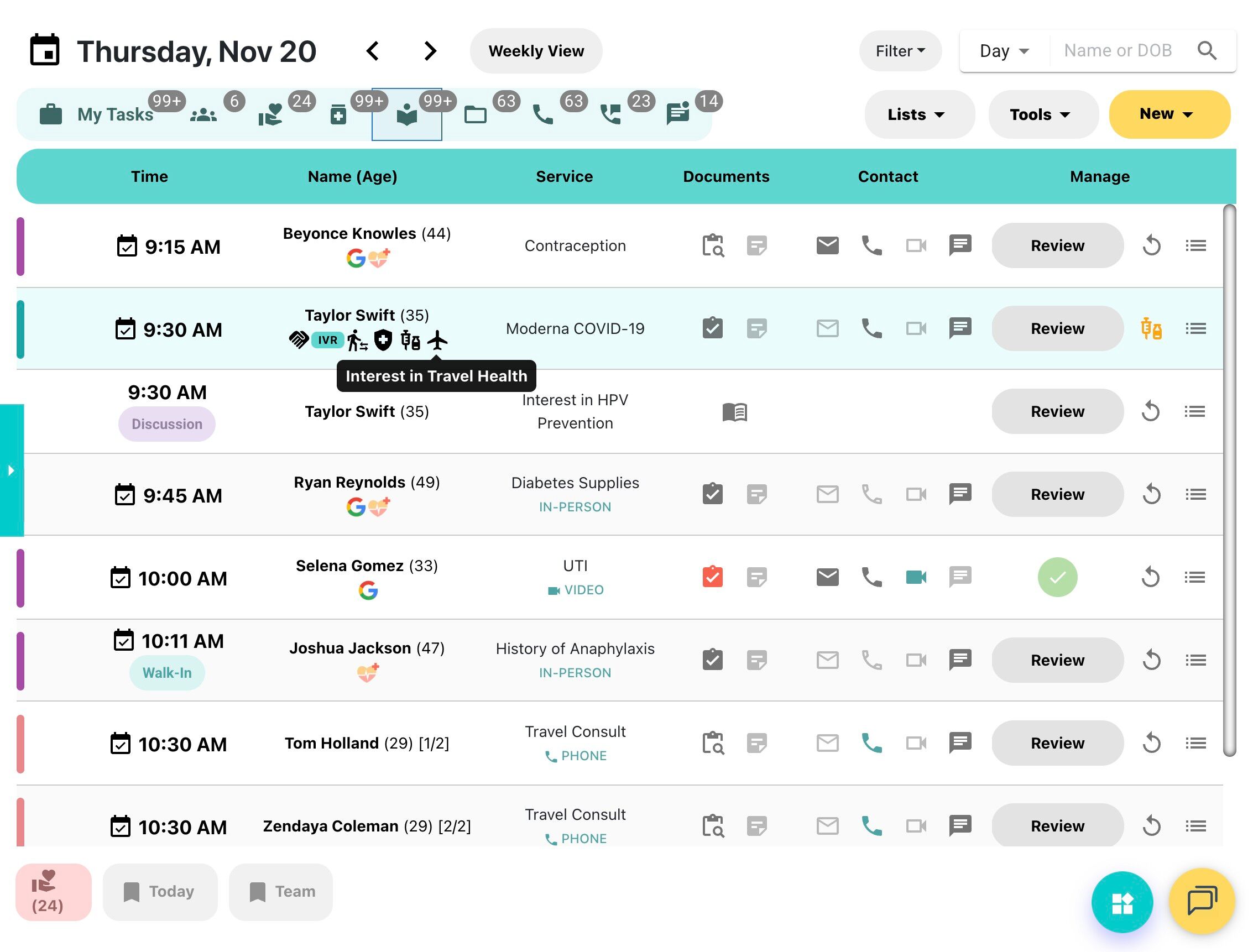
Task: Click the phone icon for Tom Holland
Action: pyautogui.click(x=871, y=743)
